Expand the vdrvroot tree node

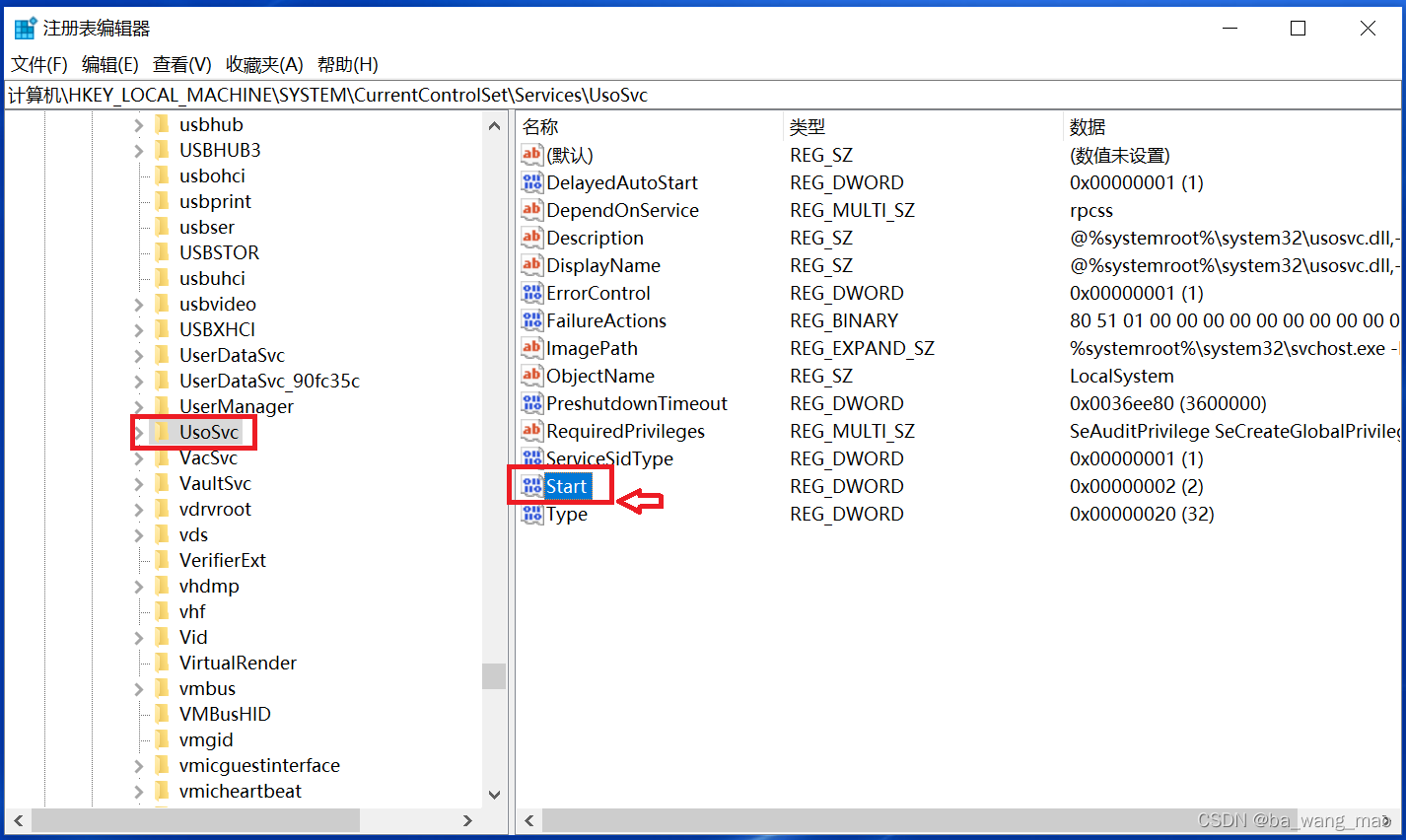139,510
